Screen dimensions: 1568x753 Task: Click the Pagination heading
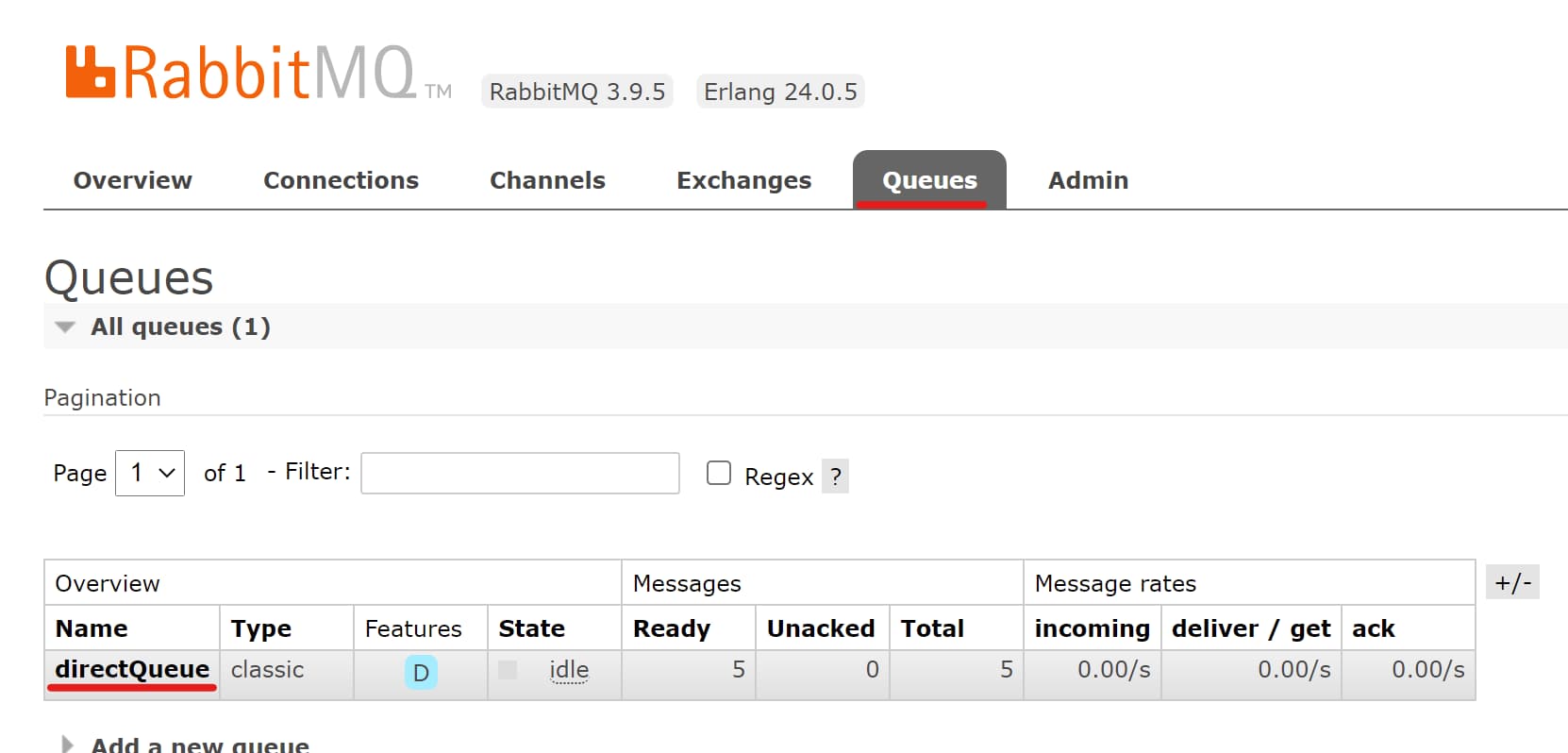point(103,398)
